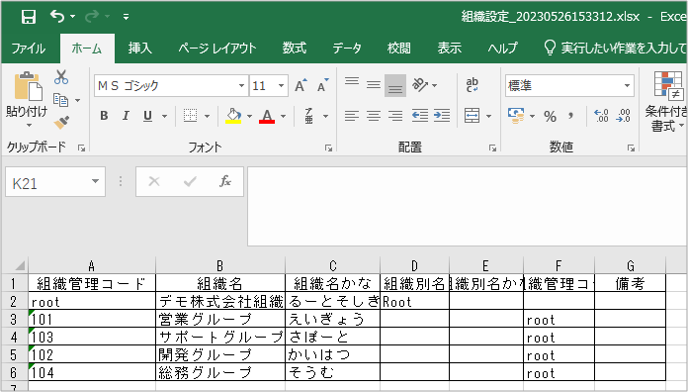Click the 実行したい作業 search box

[x=614, y=48]
